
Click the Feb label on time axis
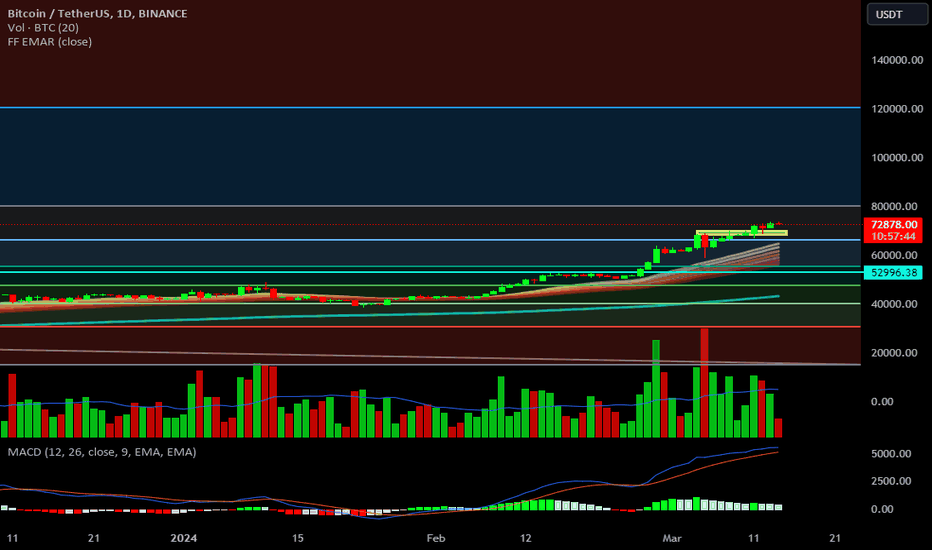[x=436, y=538]
